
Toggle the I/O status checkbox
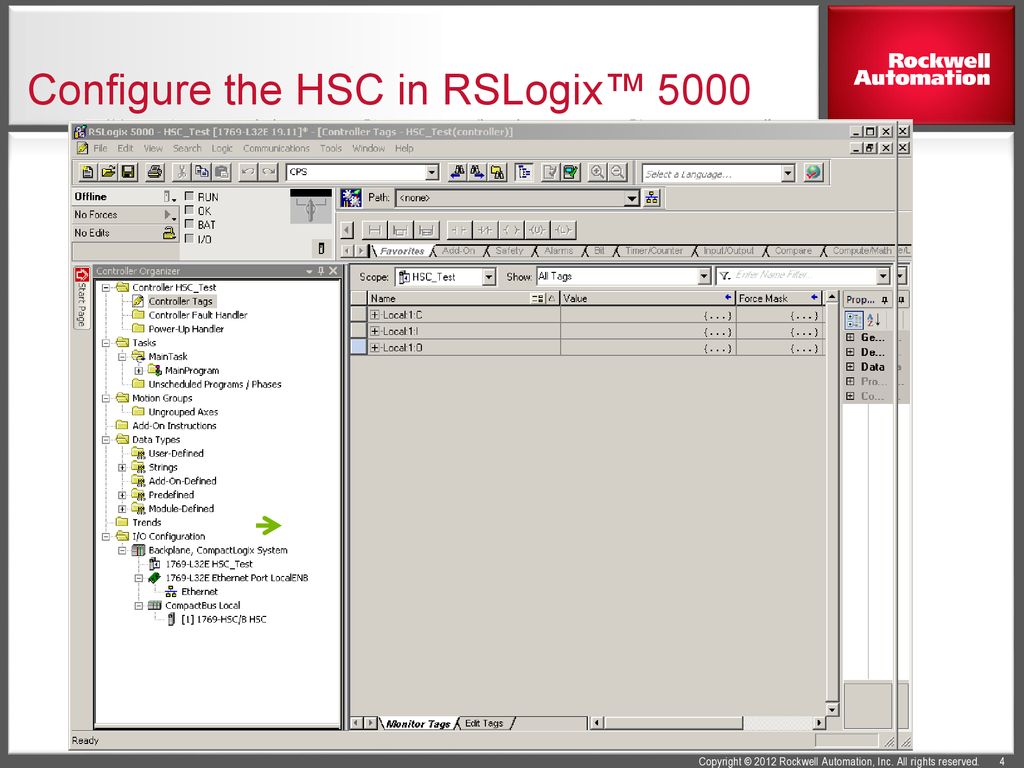tap(189, 238)
